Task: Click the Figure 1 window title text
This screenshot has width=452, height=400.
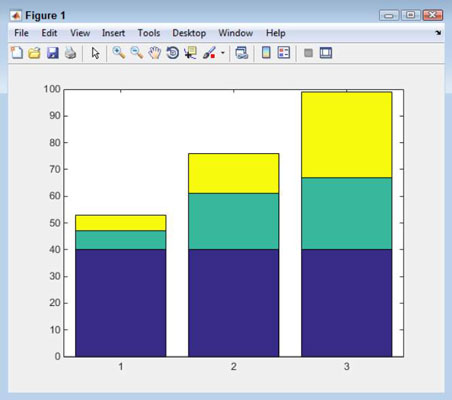Action: (45, 16)
